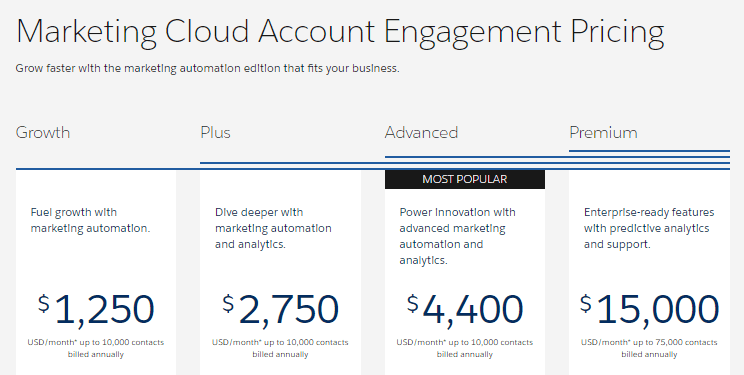Click 'Power innovation with advanced marketing' description

click(x=457, y=236)
